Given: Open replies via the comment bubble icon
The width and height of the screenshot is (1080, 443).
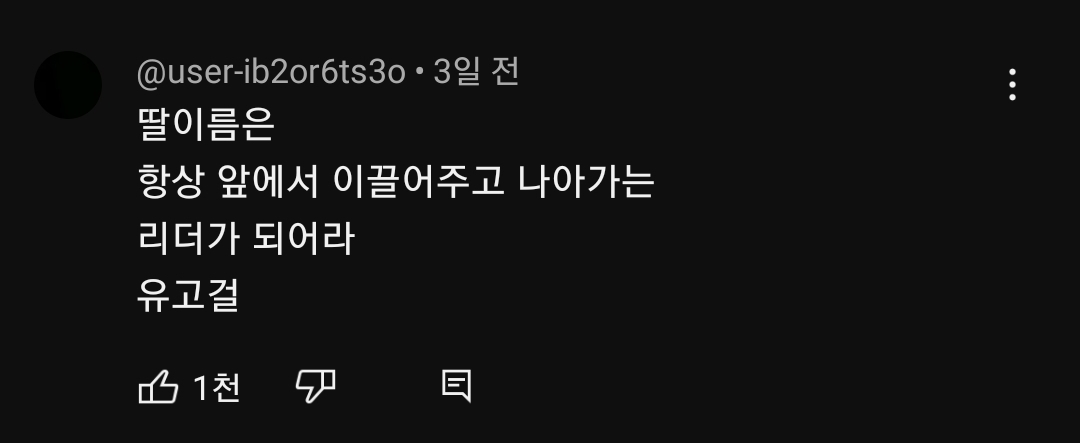Looking at the screenshot, I should click(457, 386).
